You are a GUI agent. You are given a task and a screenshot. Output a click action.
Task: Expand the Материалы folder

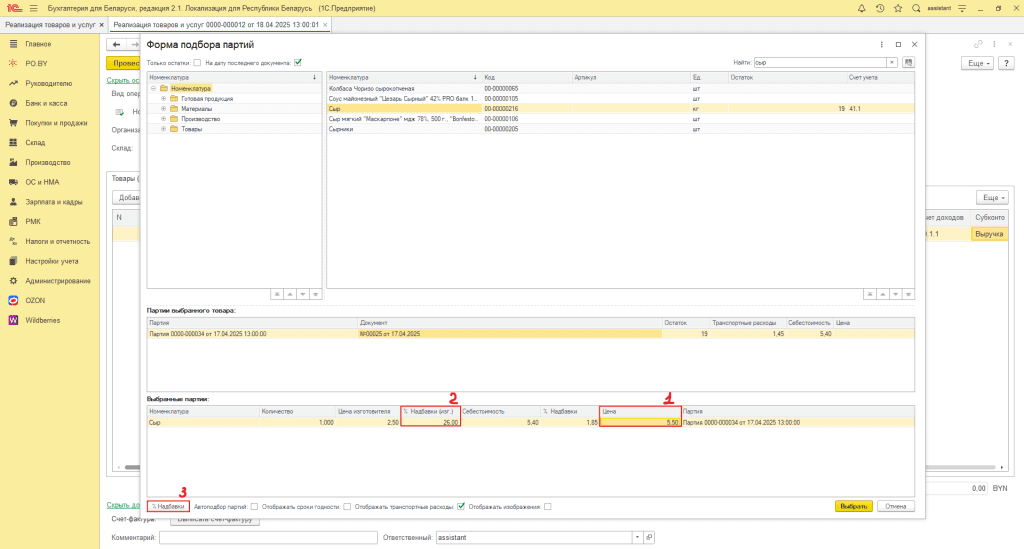(x=163, y=109)
